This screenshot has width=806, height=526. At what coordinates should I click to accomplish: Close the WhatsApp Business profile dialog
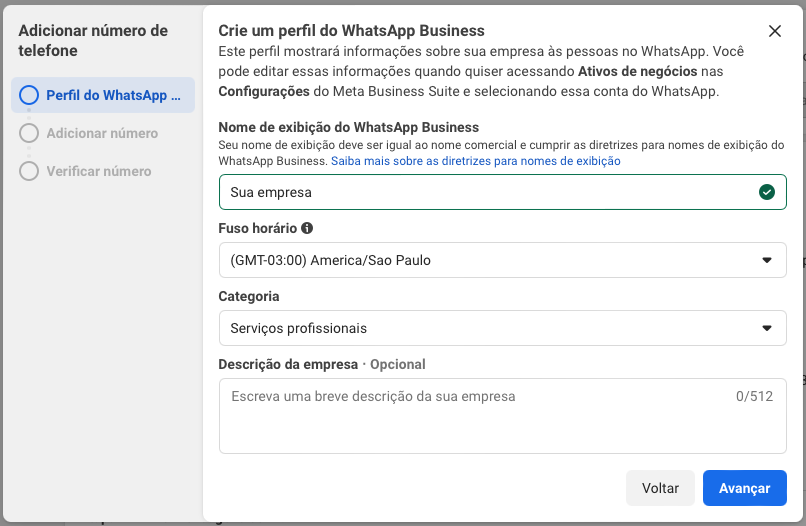(x=775, y=31)
